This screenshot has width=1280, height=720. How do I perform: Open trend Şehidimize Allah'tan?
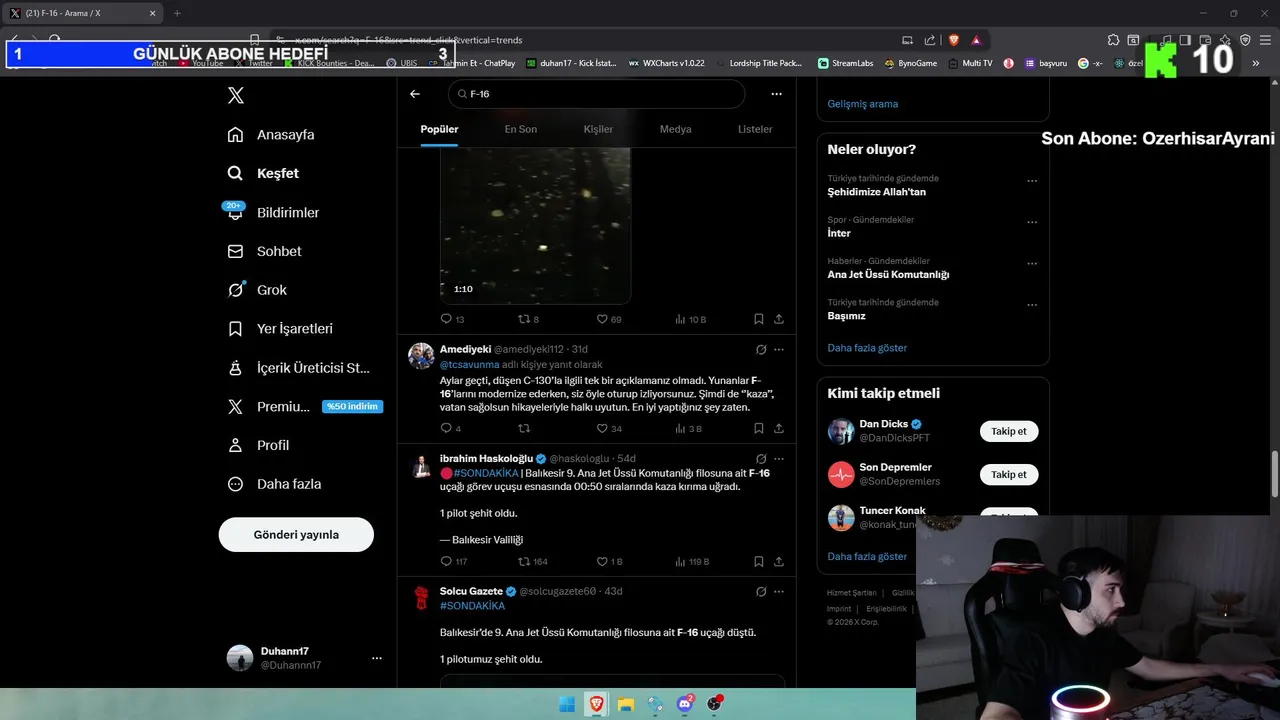877,191
